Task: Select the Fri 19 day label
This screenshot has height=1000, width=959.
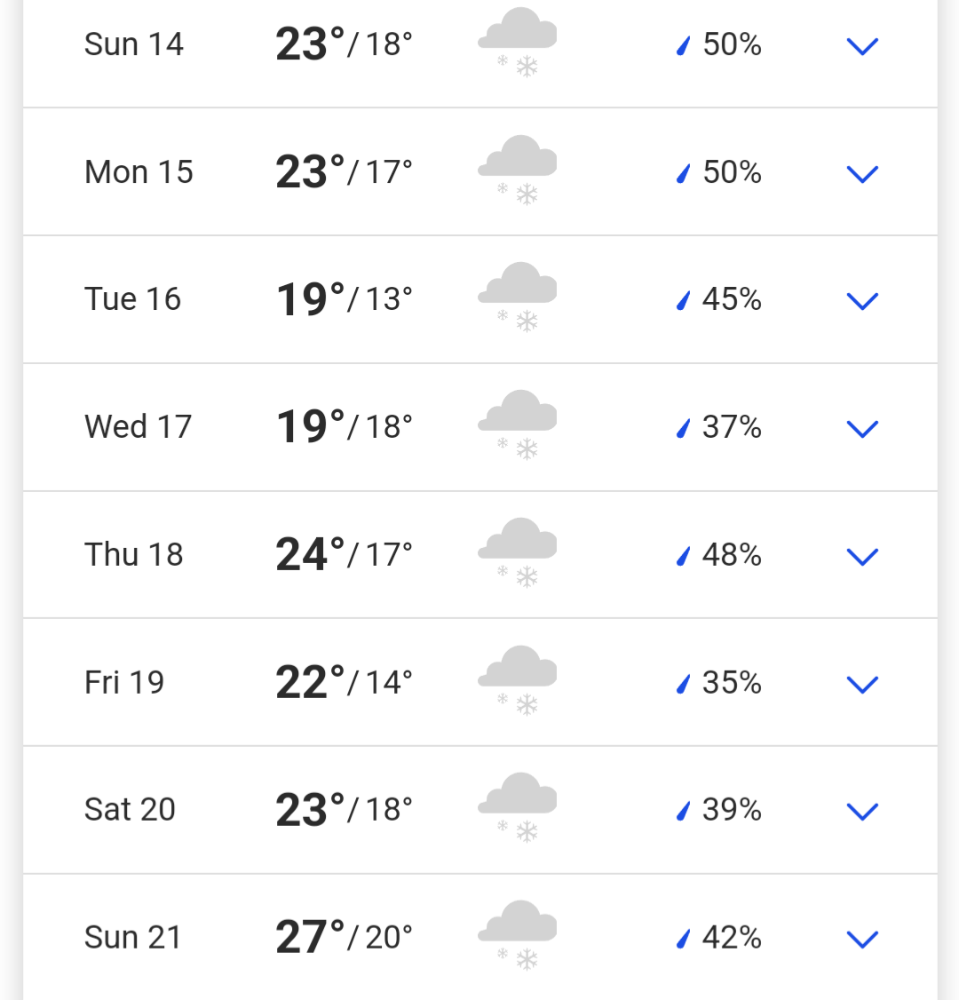Action: coord(124,682)
